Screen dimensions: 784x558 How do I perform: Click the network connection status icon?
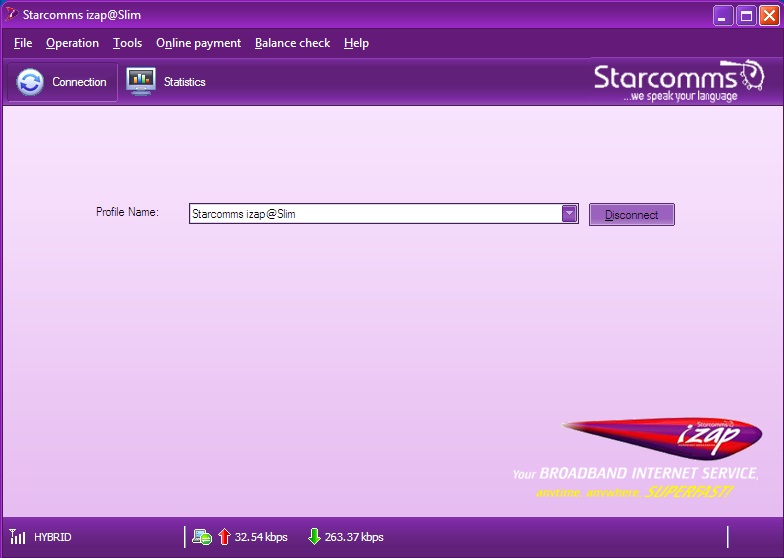(x=202, y=537)
